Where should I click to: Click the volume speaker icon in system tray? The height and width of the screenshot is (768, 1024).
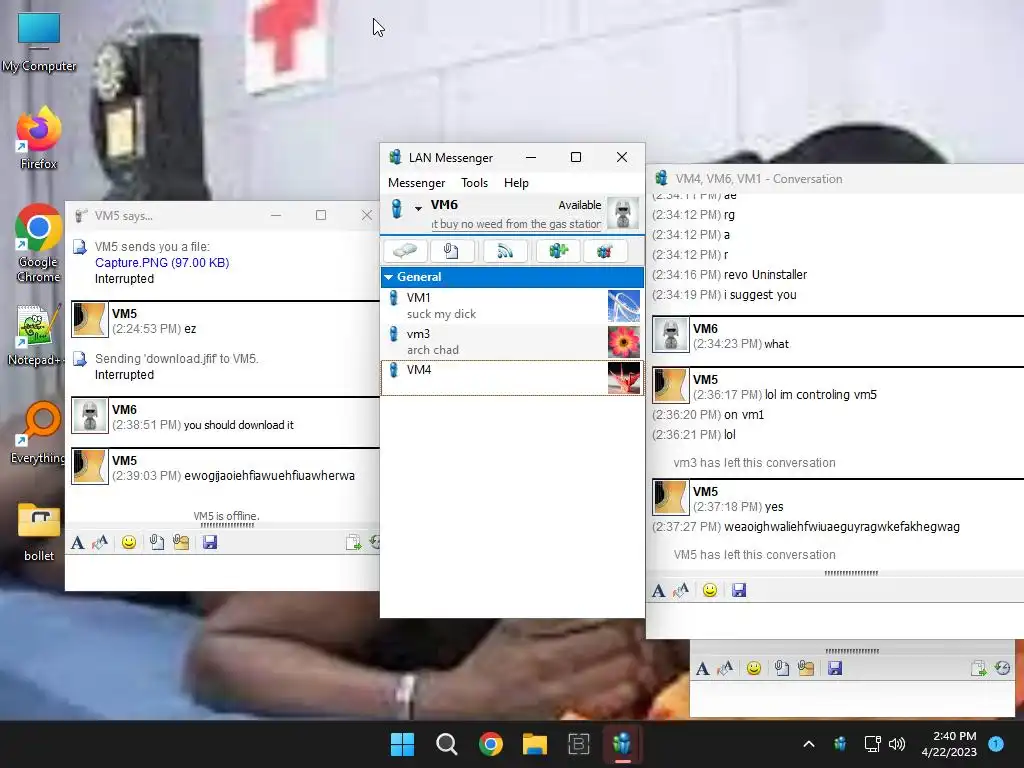point(897,744)
